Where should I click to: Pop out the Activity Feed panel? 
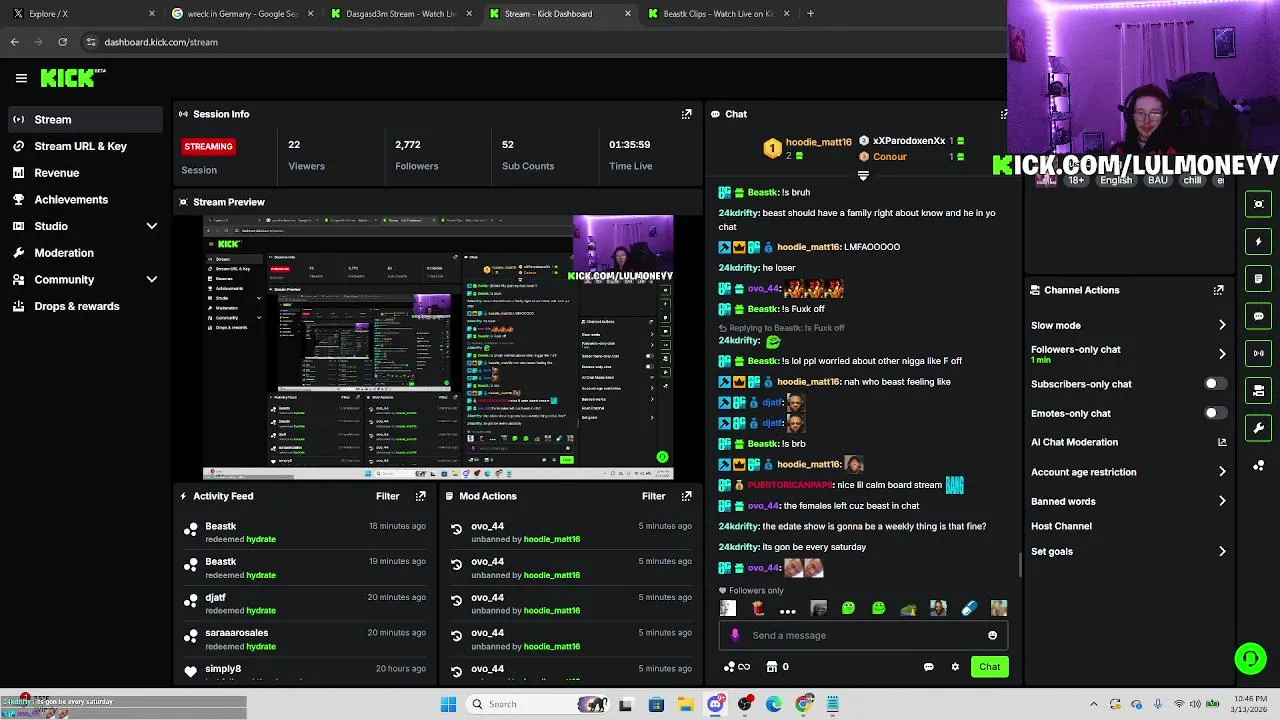420,496
